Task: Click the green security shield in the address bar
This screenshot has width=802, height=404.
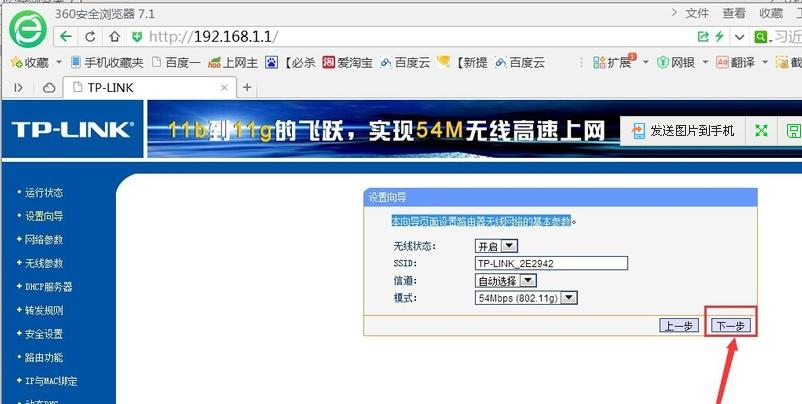Action: (x=137, y=36)
